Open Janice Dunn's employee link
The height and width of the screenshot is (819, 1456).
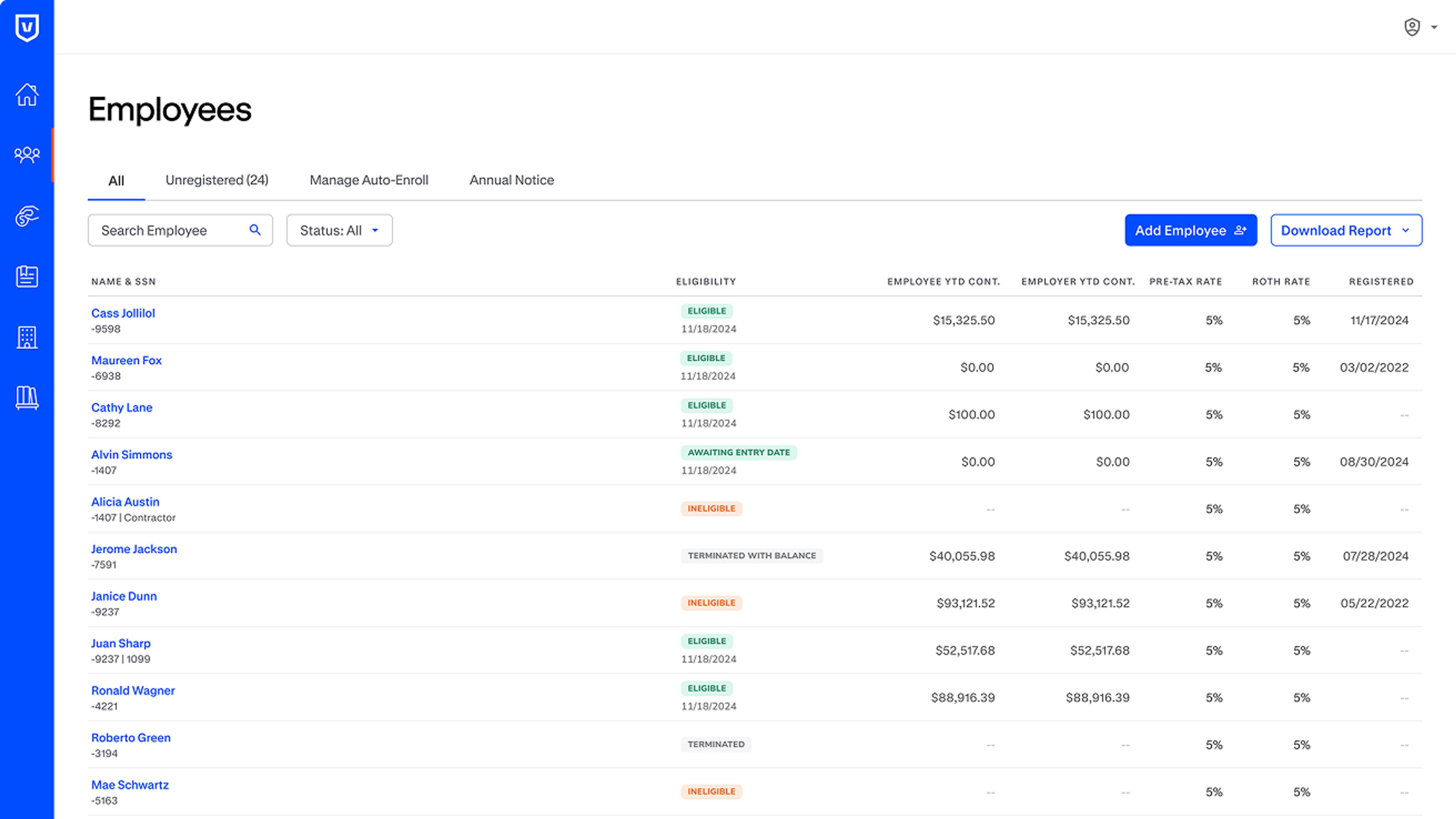pos(124,596)
